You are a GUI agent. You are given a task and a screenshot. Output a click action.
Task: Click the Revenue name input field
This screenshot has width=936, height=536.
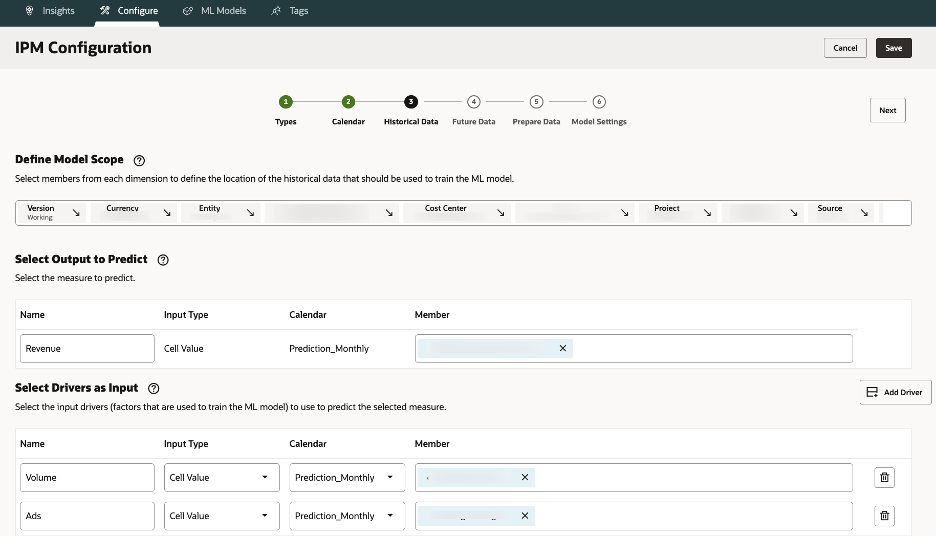click(86, 348)
